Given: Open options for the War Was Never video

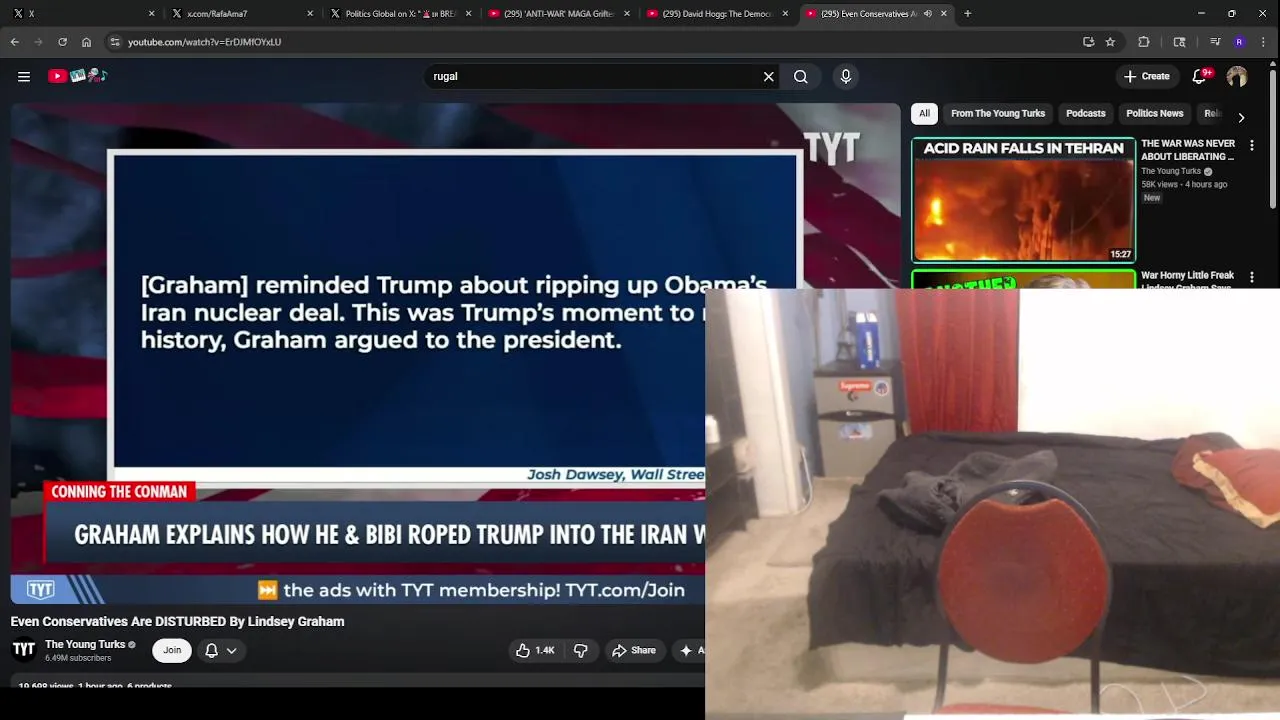Looking at the screenshot, I should point(1251,146).
